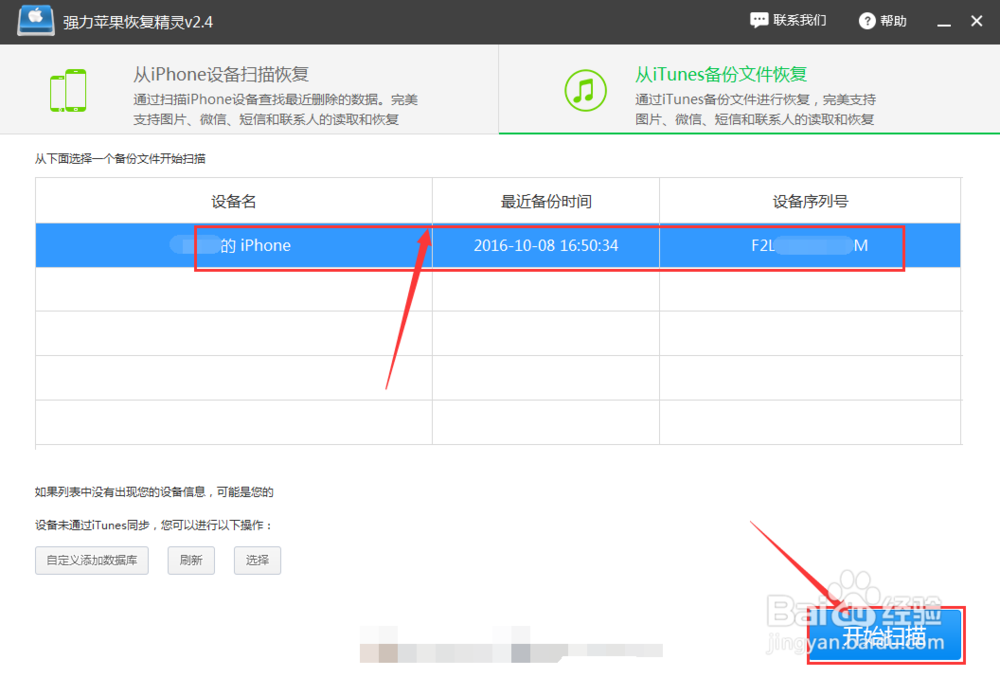
Task: Click the 刷新 refresh button
Action: (x=191, y=560)
